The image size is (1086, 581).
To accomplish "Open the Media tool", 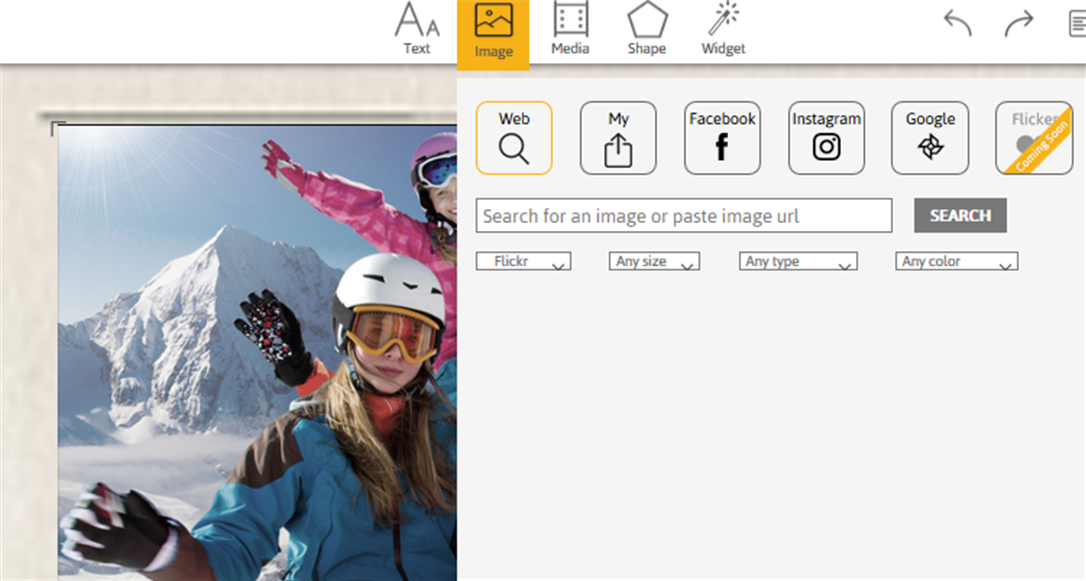I will (x=570, y=29).
